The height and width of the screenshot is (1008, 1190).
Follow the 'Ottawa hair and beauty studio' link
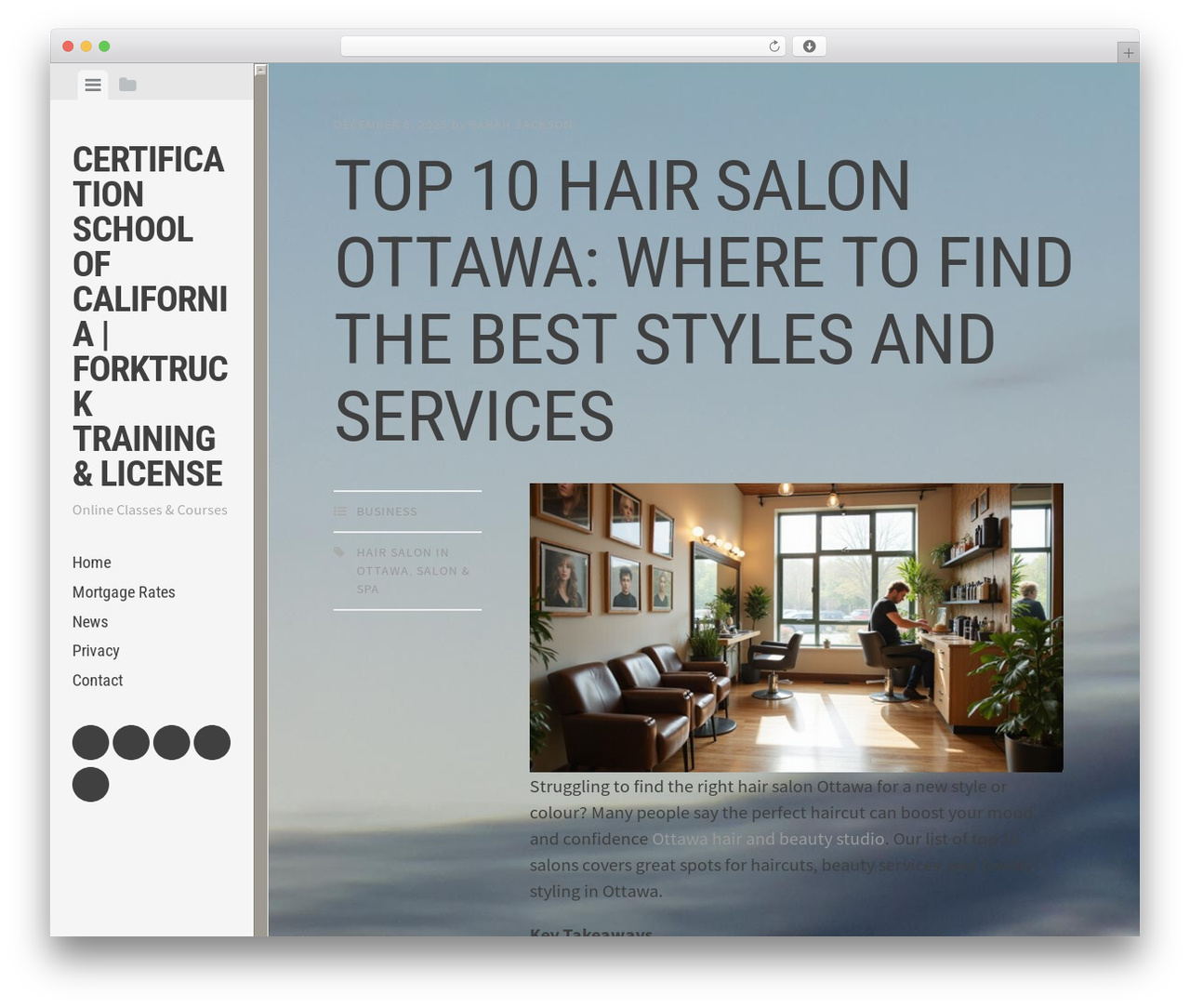(769, 839)
